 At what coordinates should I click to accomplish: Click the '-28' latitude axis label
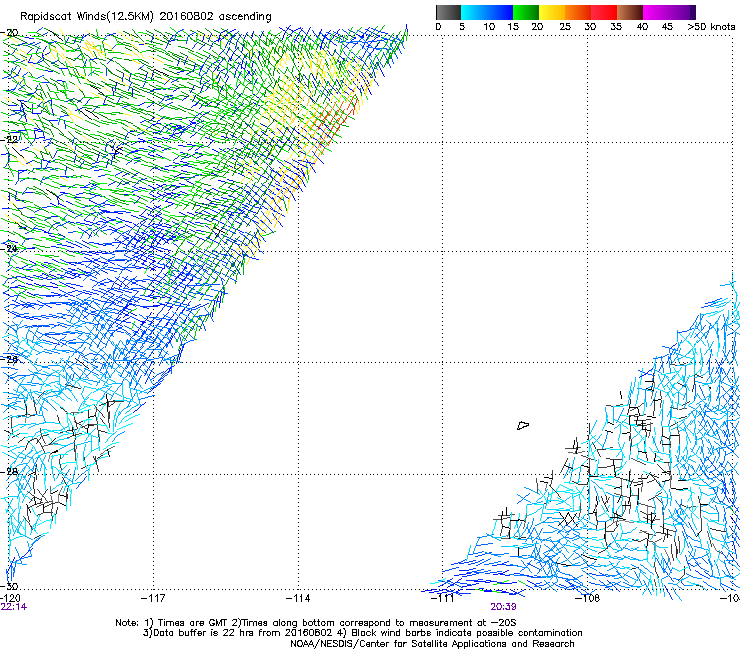tap(10, 471)
